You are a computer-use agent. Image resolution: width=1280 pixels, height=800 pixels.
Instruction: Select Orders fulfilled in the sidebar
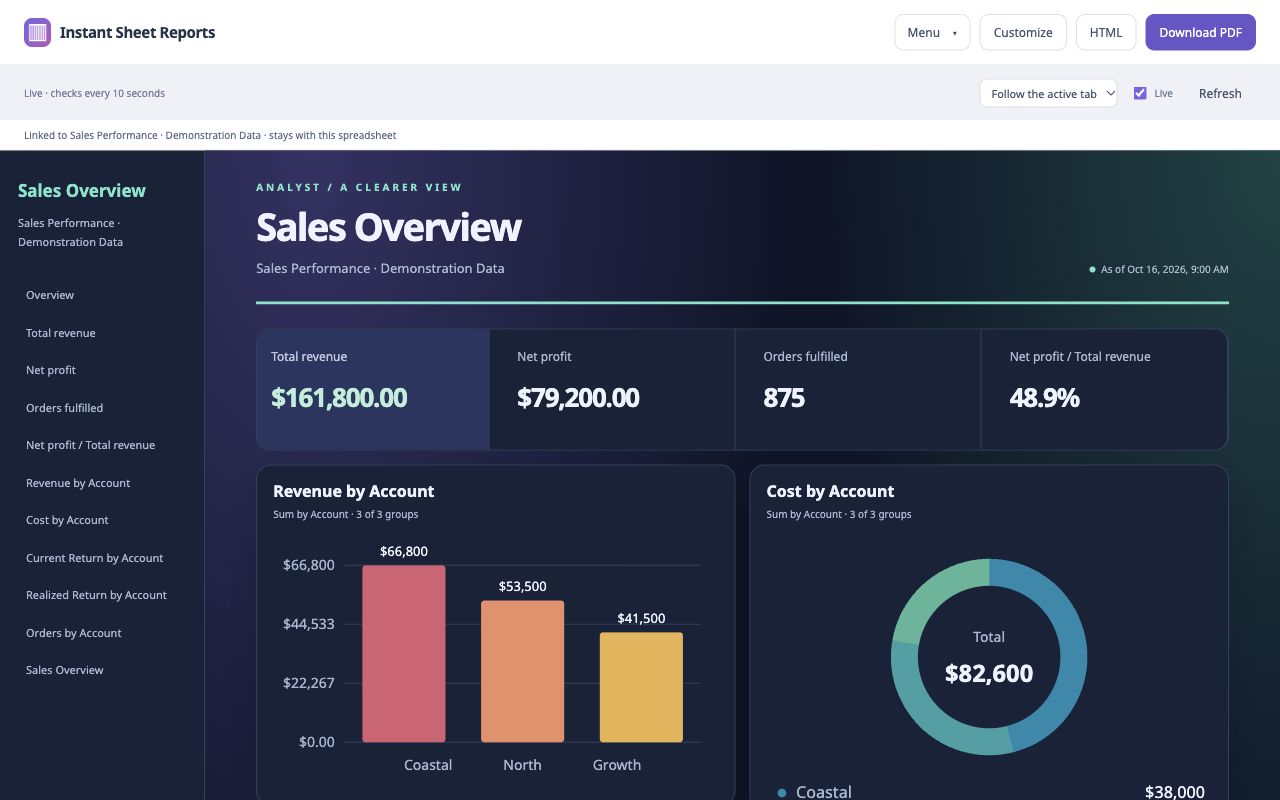(x=64, y=408)
